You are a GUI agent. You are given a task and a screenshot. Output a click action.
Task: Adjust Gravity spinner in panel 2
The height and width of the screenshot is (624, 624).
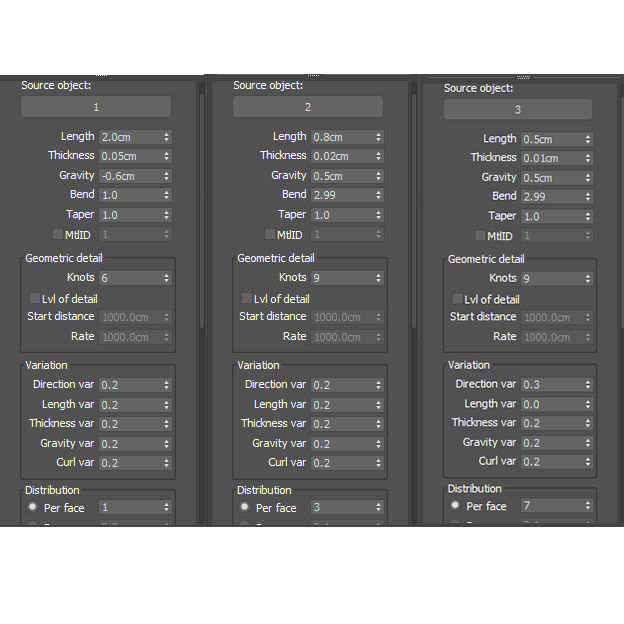378,176
